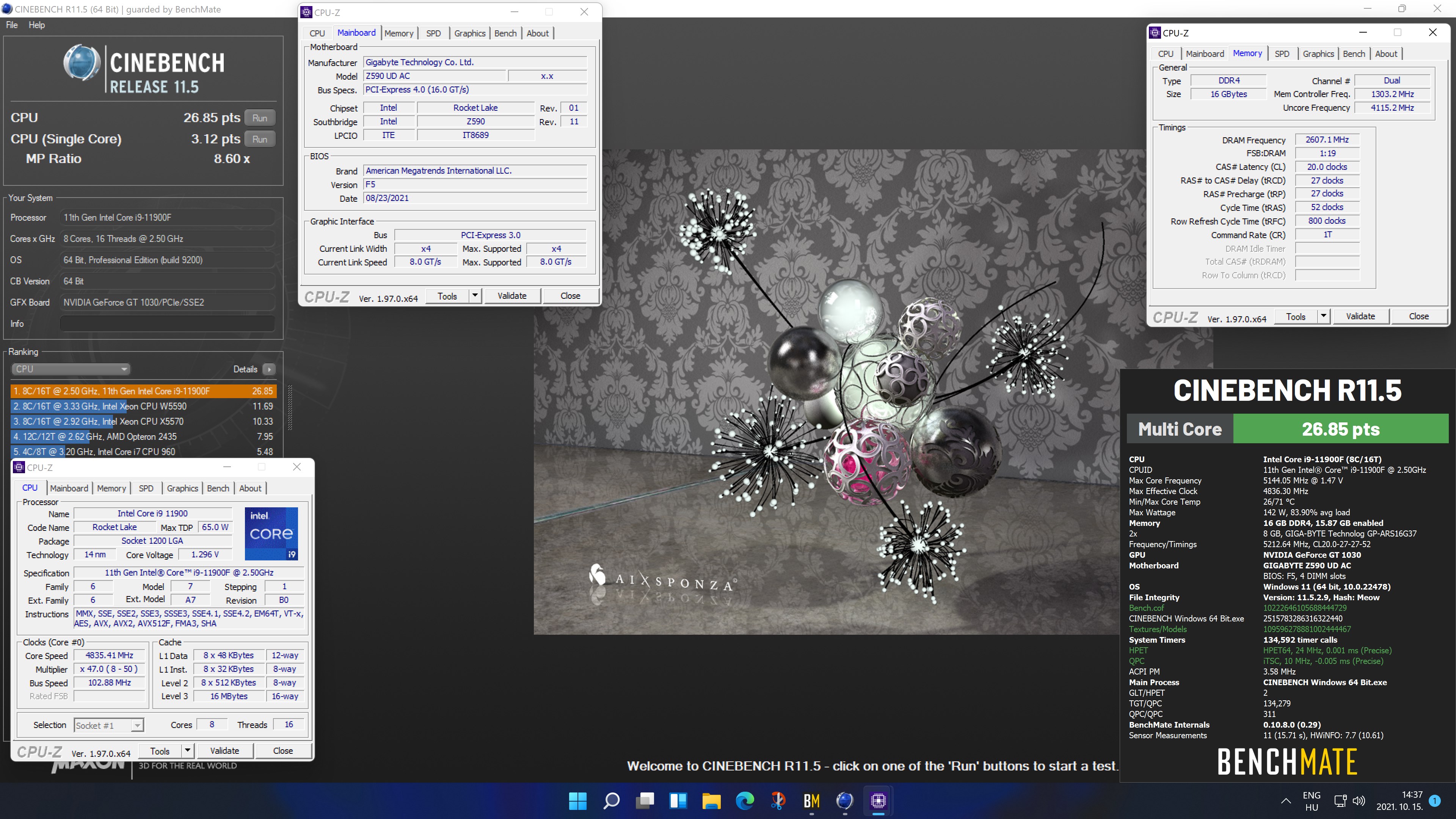Open notification badge in tray
The width and height of the screenshot is (1456, 819).
(x=1434, y=800)
